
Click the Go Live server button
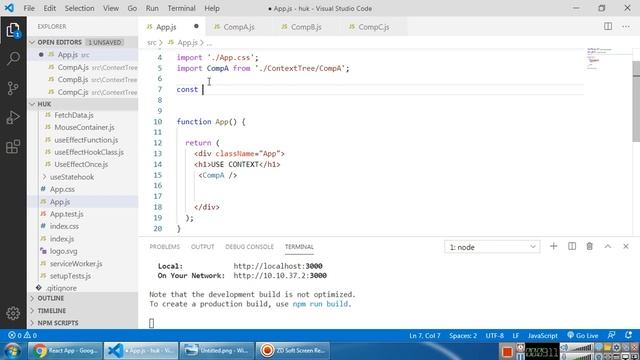[x=582, y=335]
